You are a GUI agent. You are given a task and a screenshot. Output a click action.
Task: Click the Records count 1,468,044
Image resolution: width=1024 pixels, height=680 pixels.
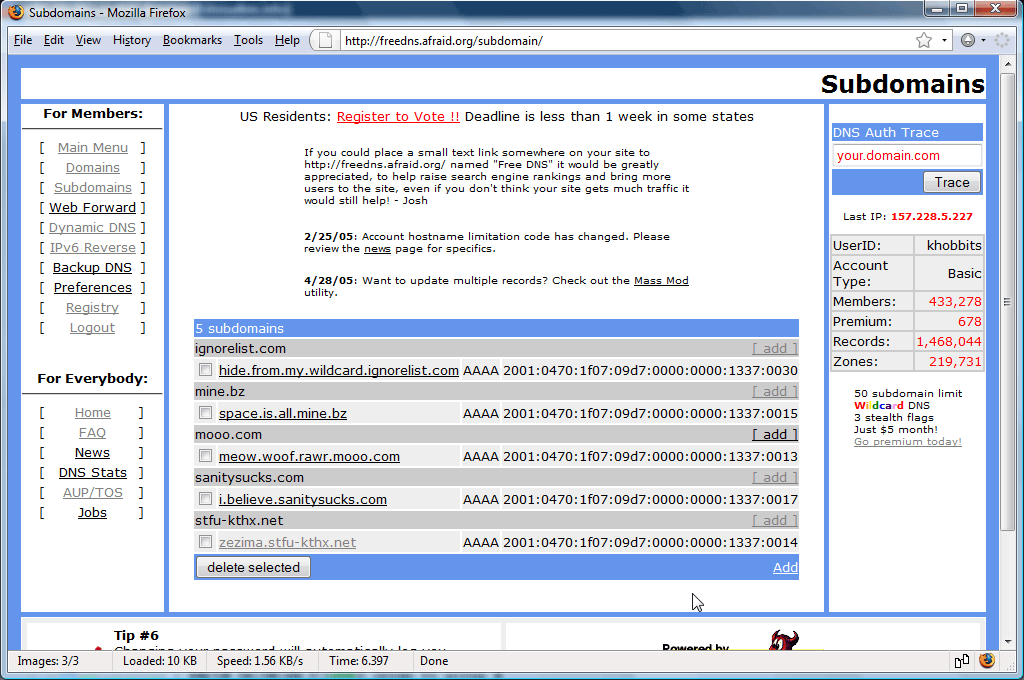tap(949, 342)
